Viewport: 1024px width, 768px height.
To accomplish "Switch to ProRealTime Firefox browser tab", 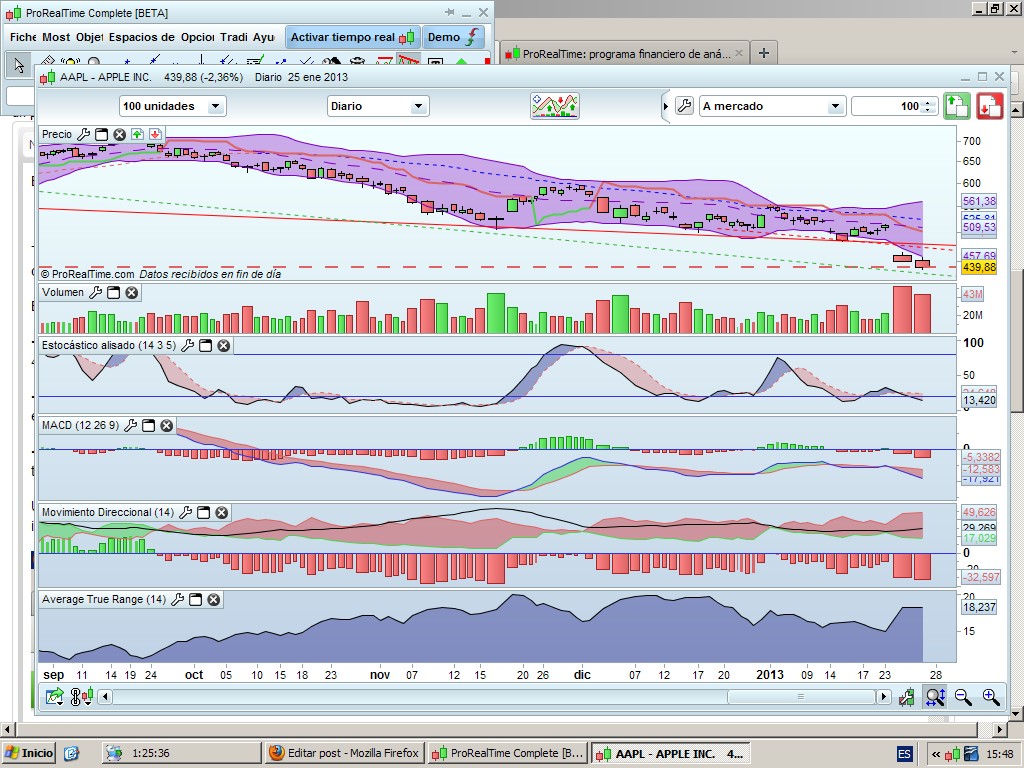I will pos(625,53).
